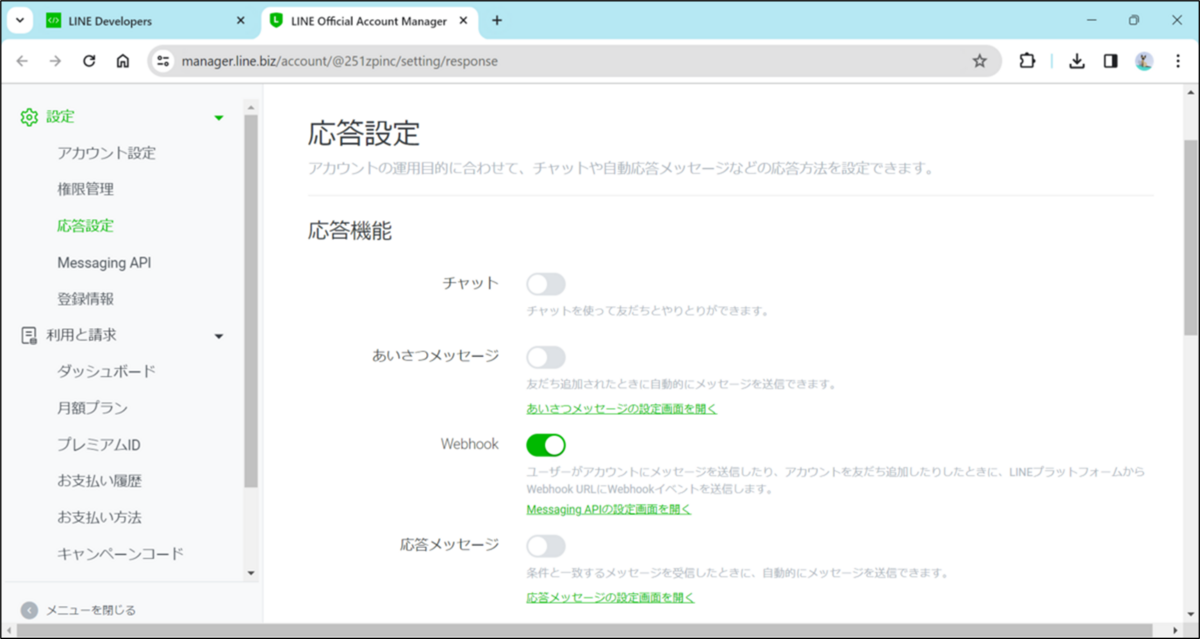
Task: Enable the チャット toggle
Action: point(546,284)
